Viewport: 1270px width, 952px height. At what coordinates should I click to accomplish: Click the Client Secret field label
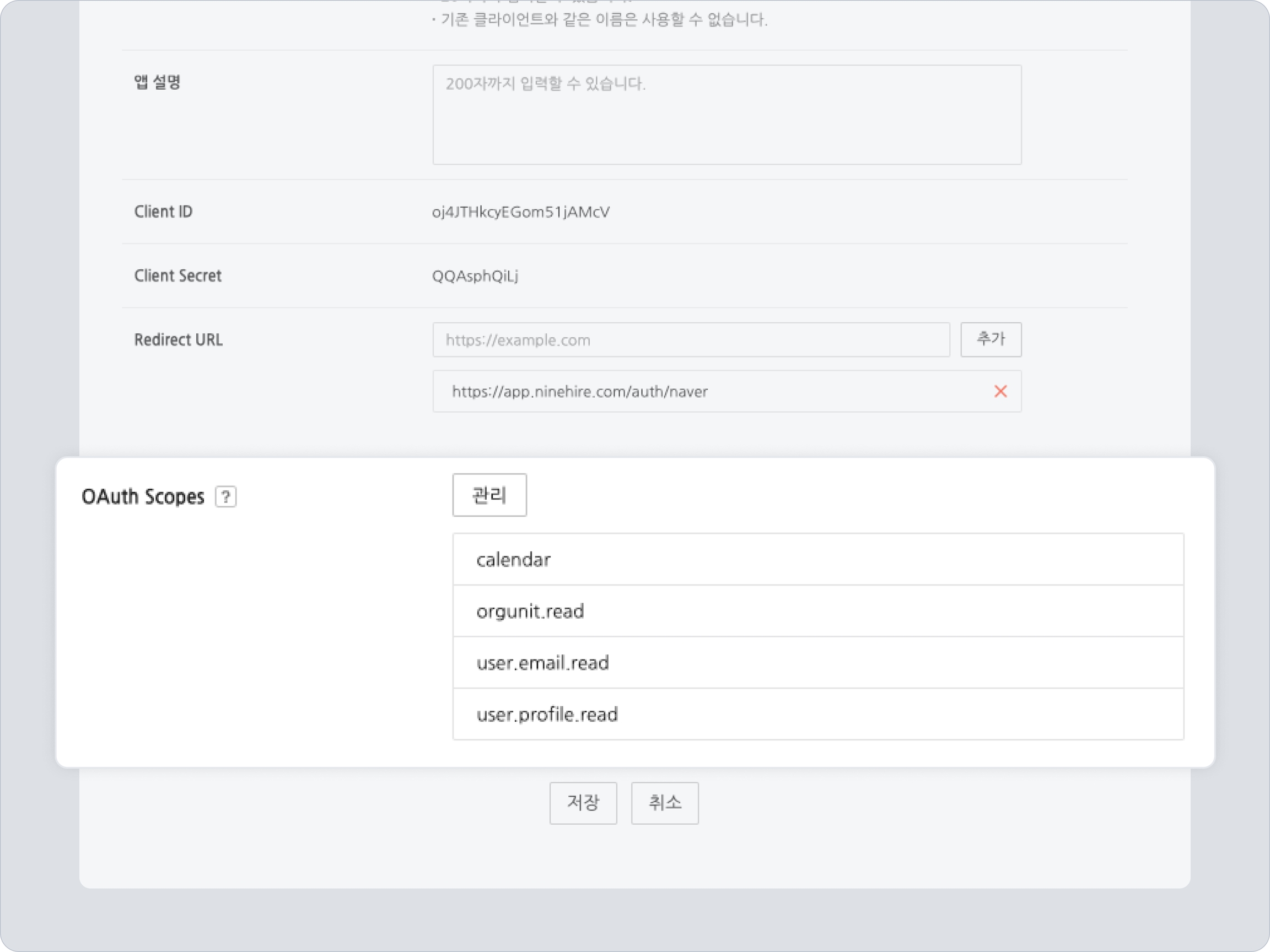pyautogui.click(x=177, y=276)
